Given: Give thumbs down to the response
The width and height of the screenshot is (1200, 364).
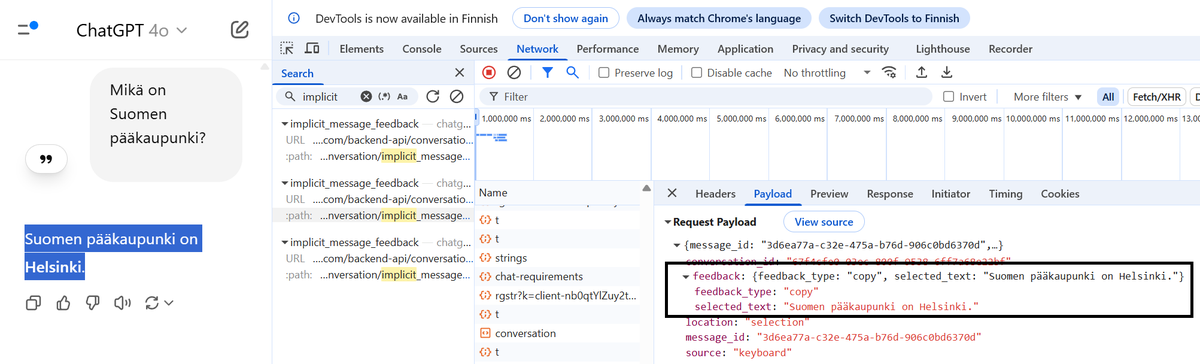Looking at the screenshot, I should [93, 303].
